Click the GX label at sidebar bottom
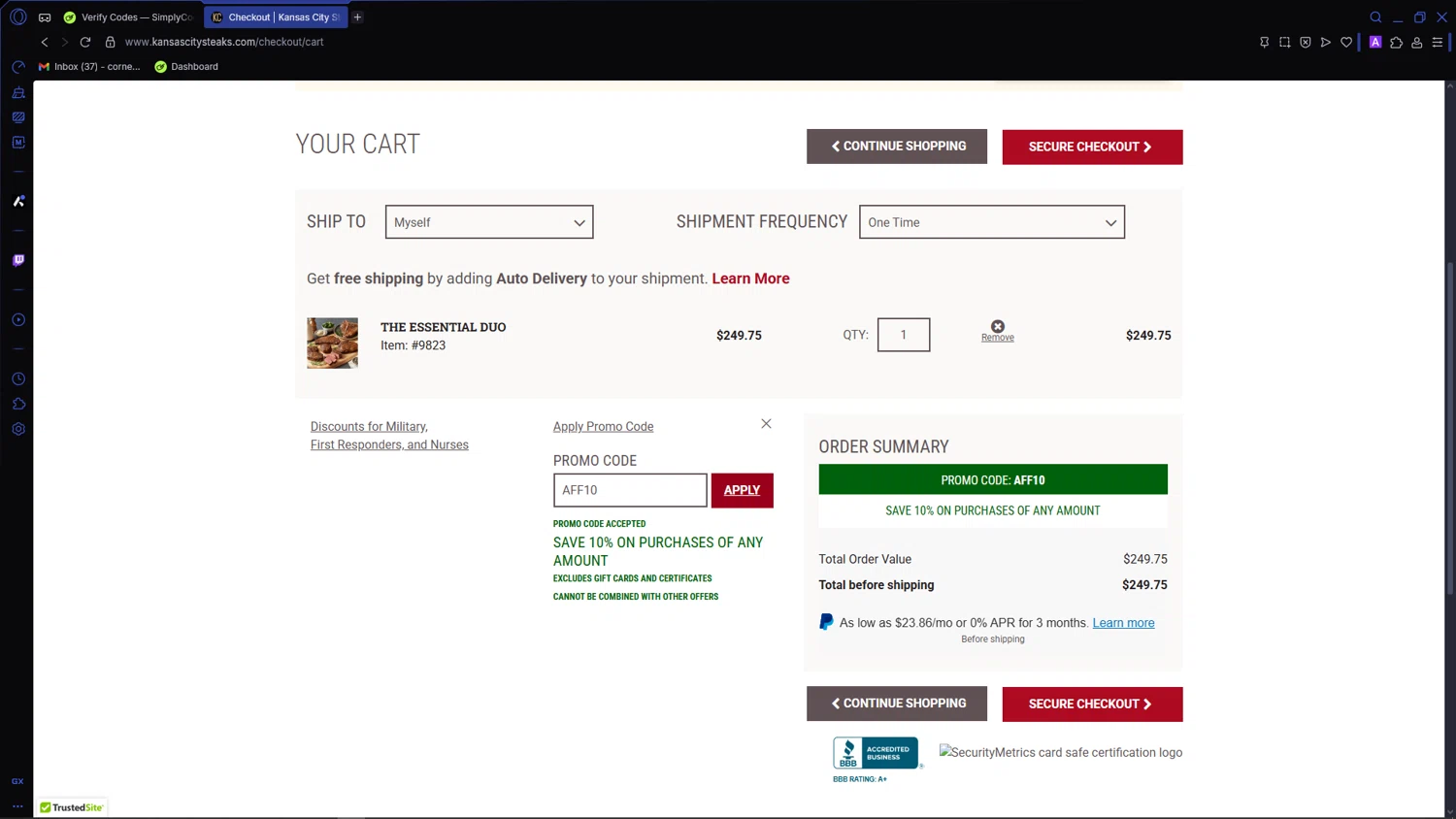1456x819 pixels. [17, 781]
